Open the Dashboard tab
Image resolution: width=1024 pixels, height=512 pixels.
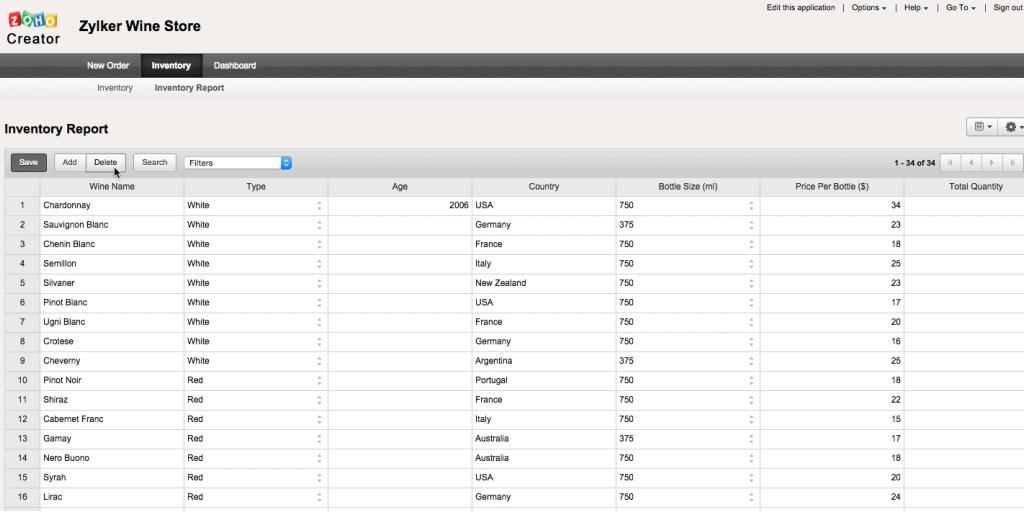235,66
